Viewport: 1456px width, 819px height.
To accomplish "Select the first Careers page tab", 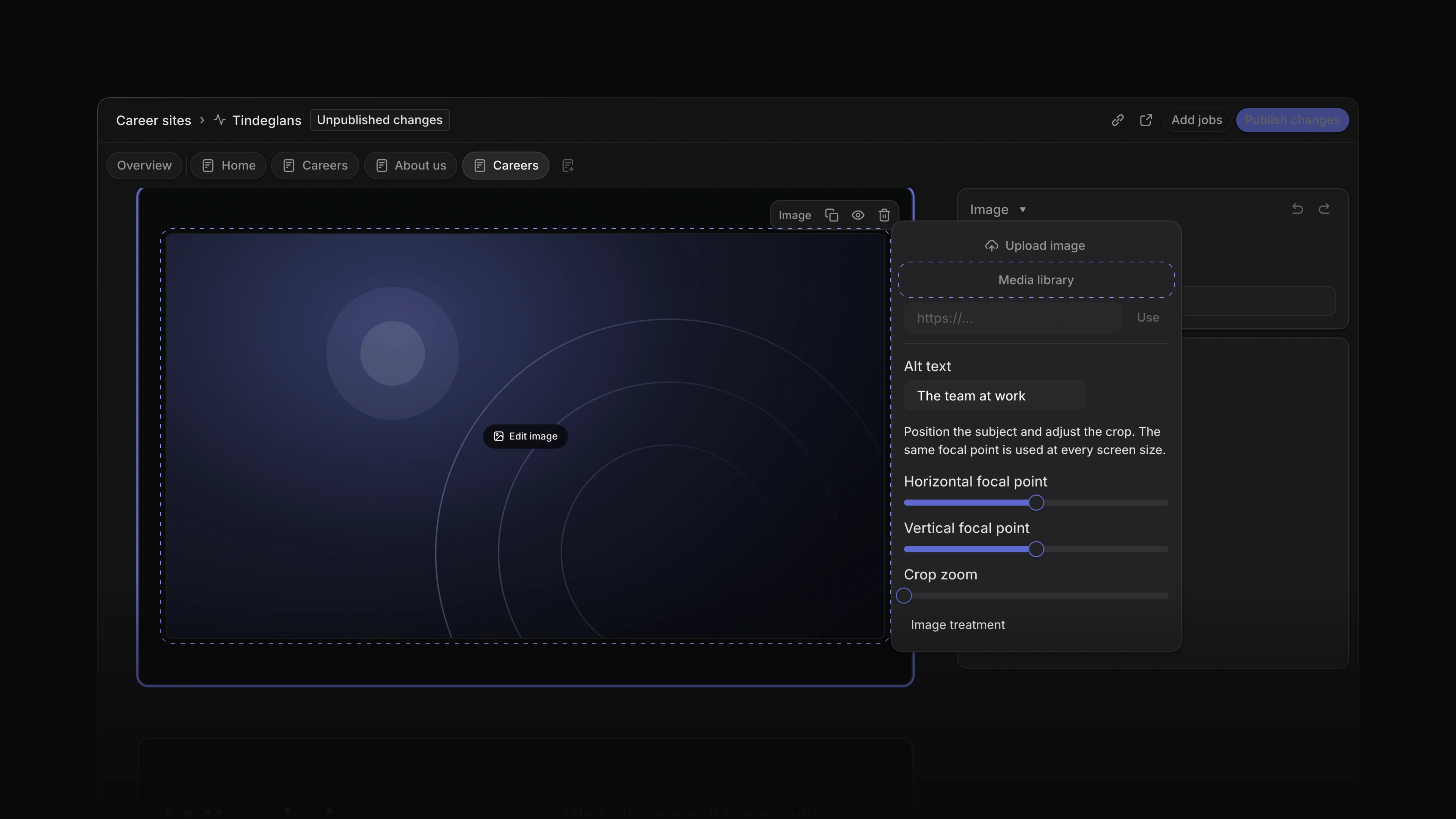I will [x=315, y=166].
